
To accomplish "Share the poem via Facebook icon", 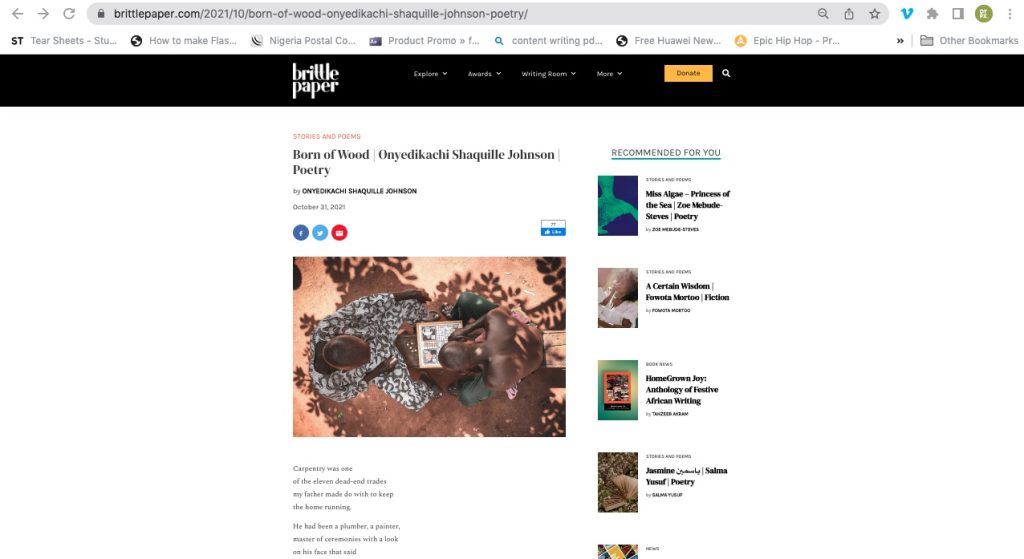I will (300, 232).
